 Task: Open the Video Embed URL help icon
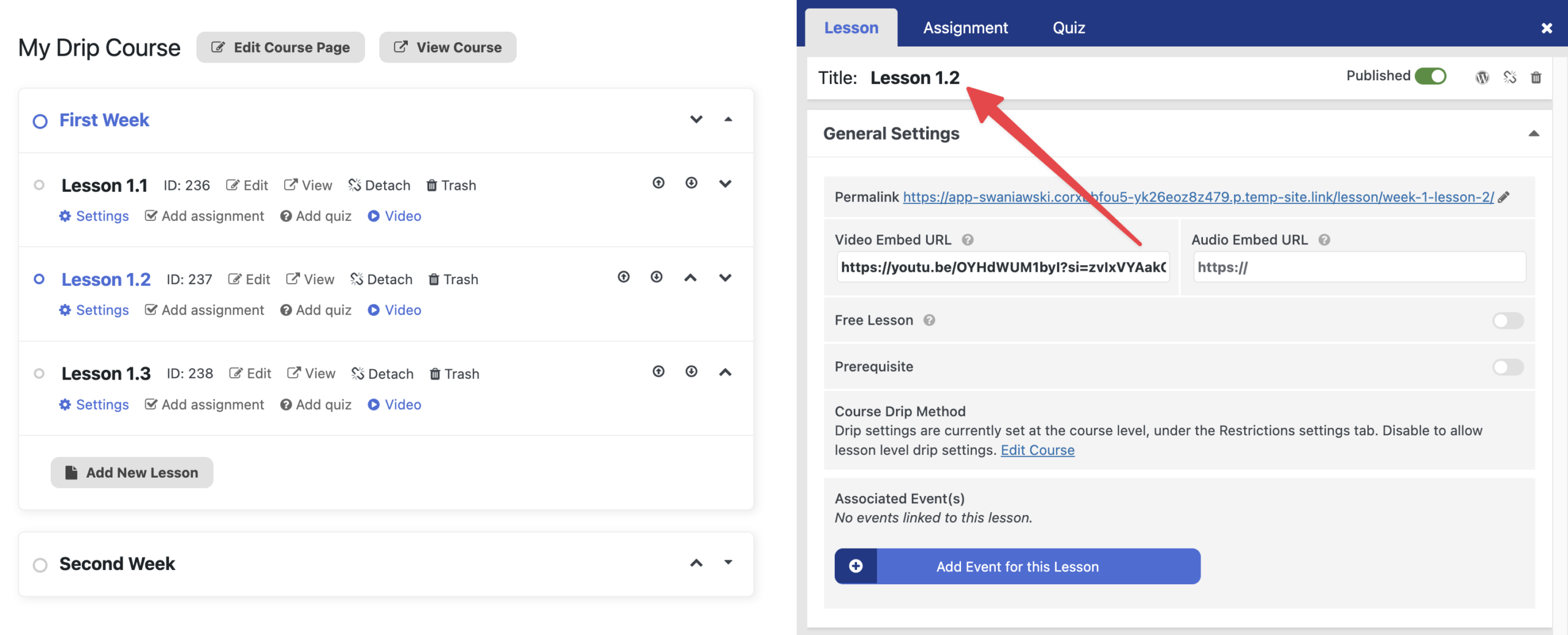click(967, 240)
